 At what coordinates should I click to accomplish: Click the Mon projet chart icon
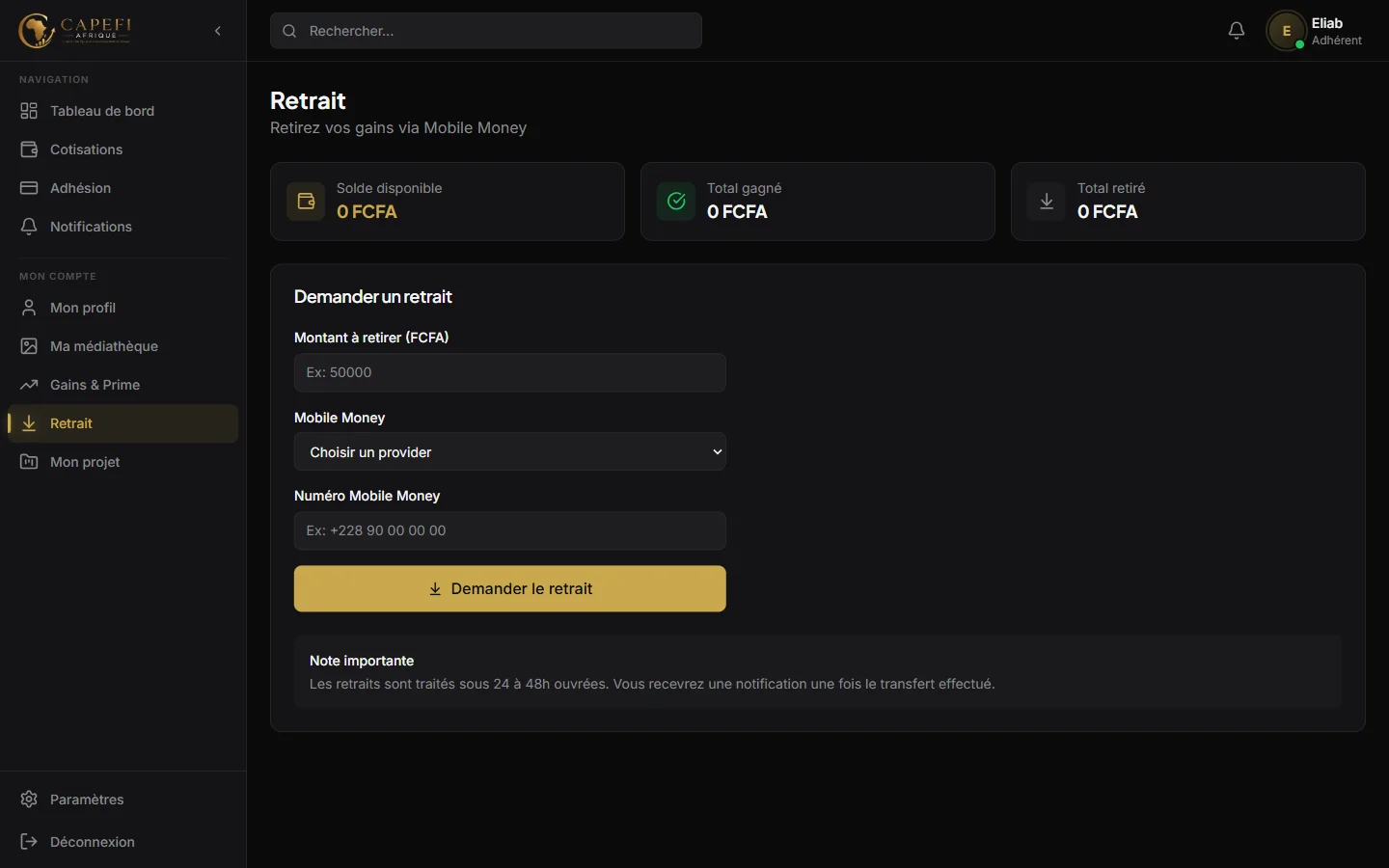(29, 462)
